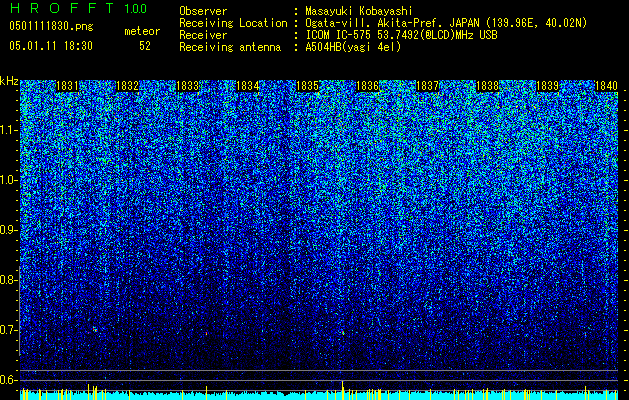Click the 'Observer' label
This screenshot has width=629, height=400.
click(x=203, y=11)
